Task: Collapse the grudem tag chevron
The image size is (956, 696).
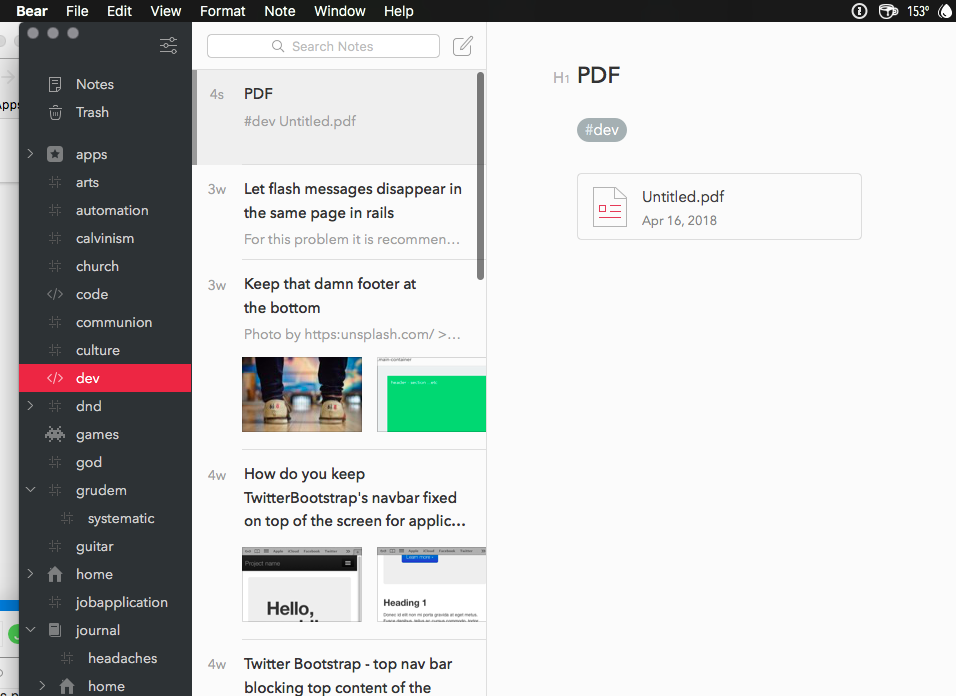Action: pos(30,489)
